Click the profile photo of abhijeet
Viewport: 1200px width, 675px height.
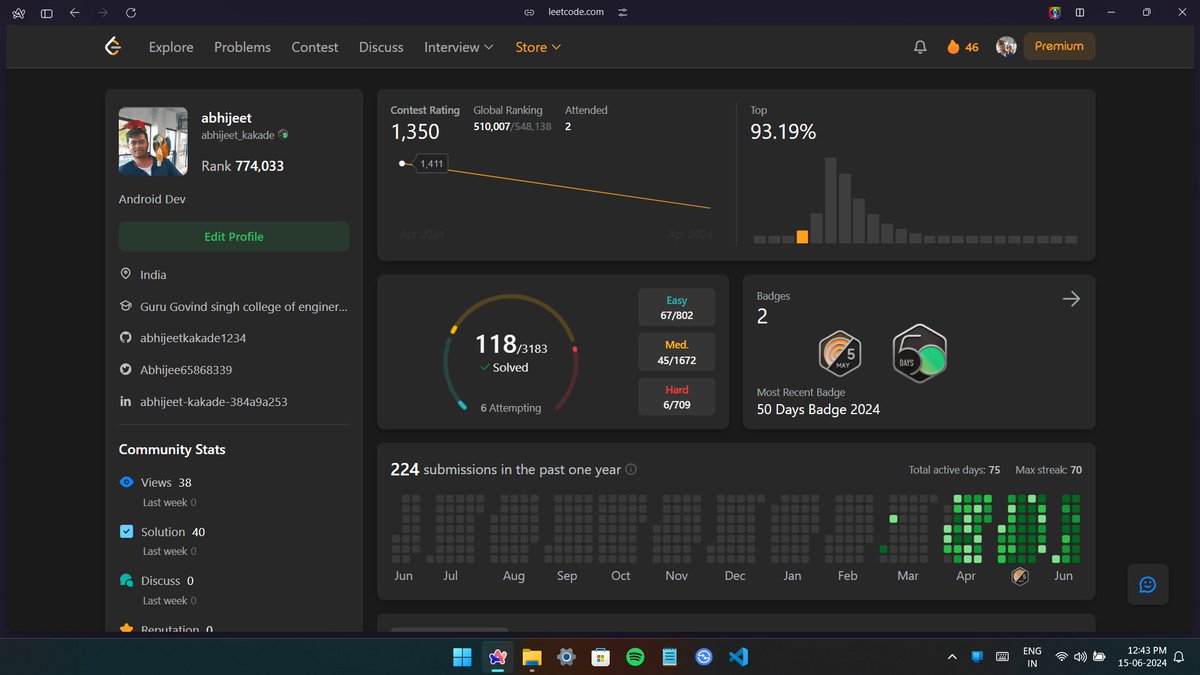tap(153, 142)
